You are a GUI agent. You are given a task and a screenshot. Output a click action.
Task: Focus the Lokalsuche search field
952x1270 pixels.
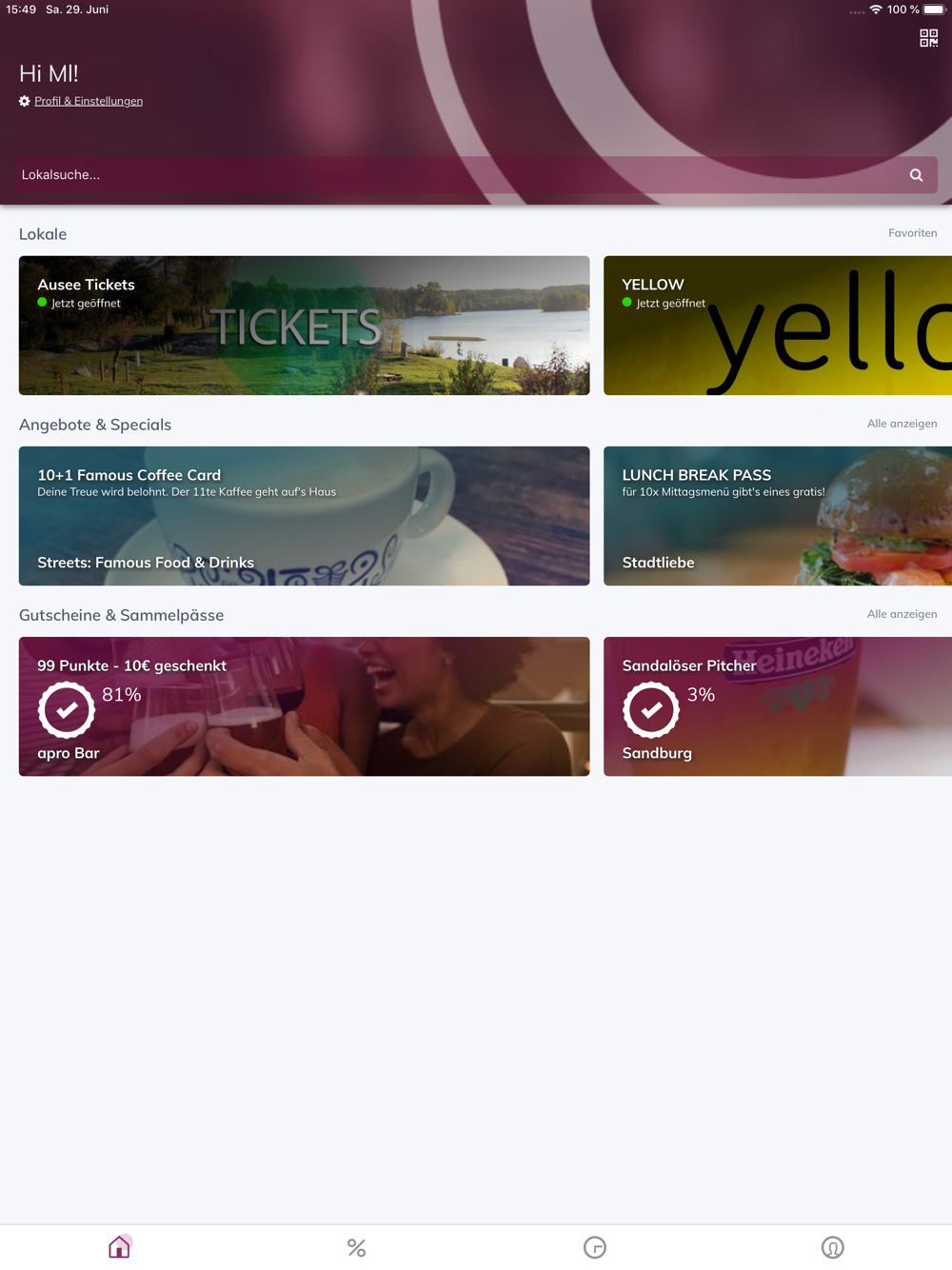pos(476,175)
